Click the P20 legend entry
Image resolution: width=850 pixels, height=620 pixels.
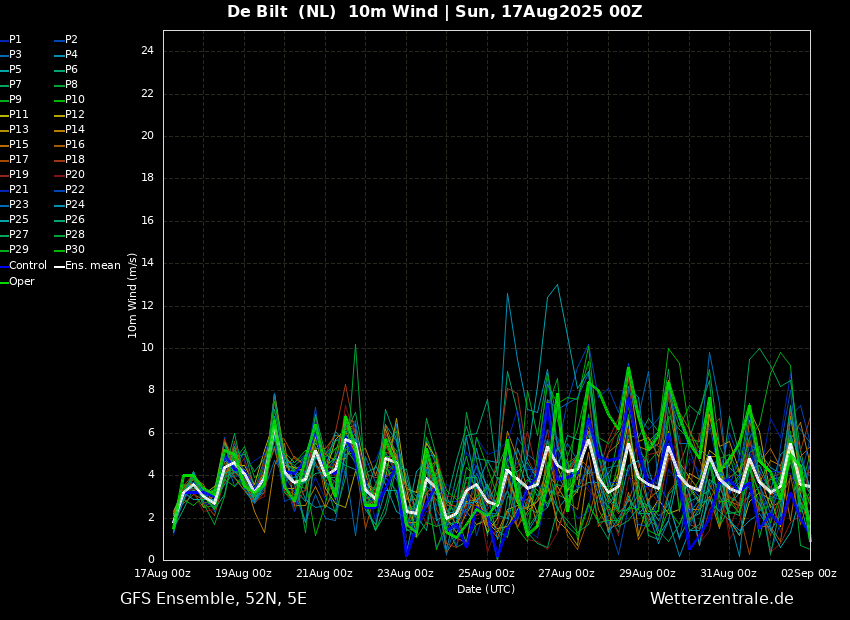(x=75, y=175)
